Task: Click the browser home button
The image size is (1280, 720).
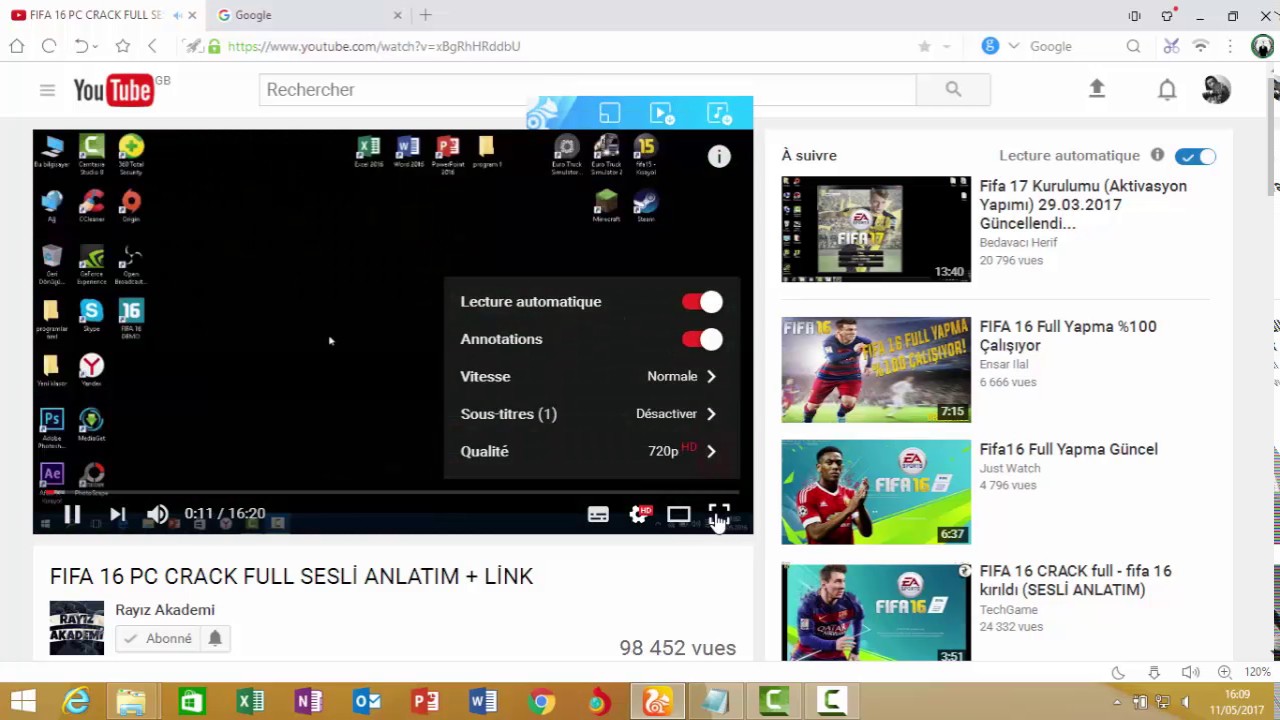Action: click(x=17, y=46)
